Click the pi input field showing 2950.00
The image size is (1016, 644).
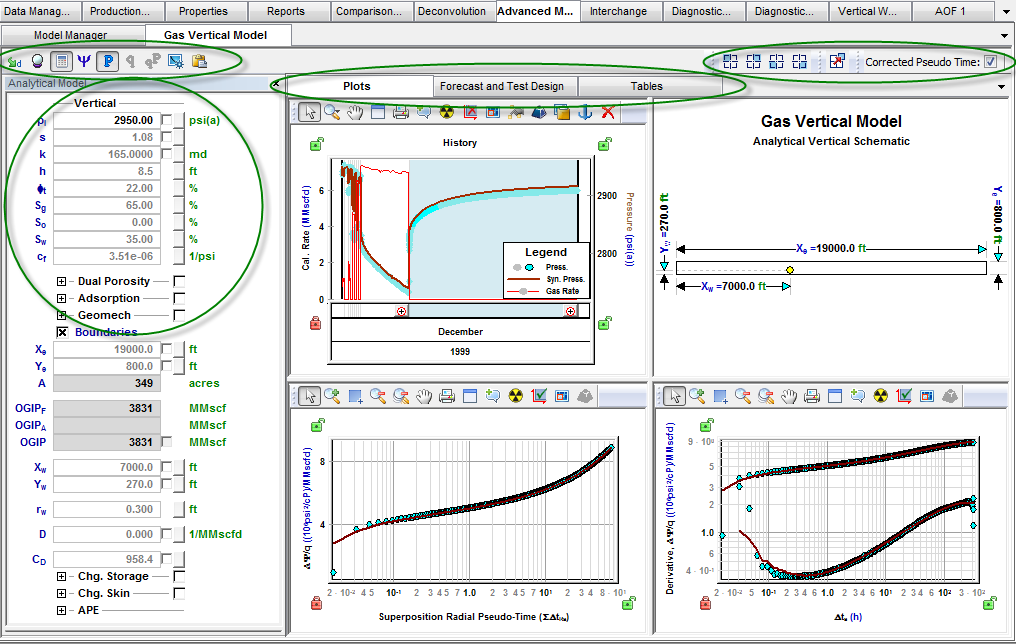[x=106, y=120]
